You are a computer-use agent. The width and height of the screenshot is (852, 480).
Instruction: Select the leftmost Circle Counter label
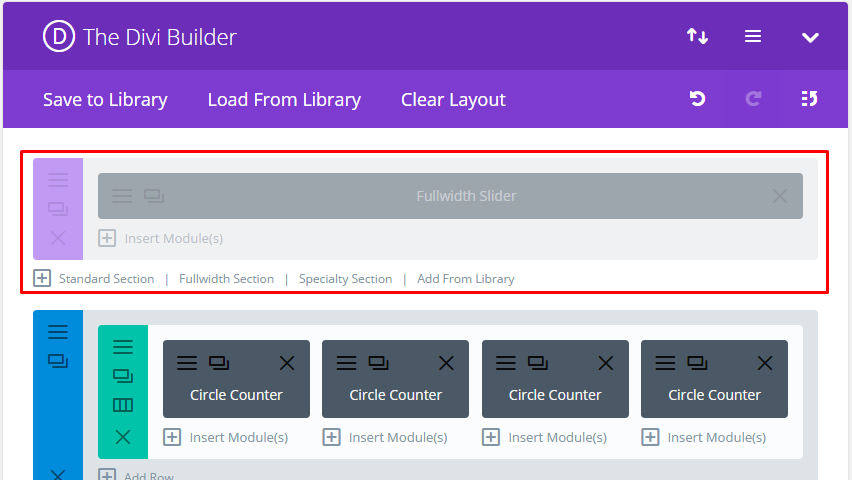(236, 395)
